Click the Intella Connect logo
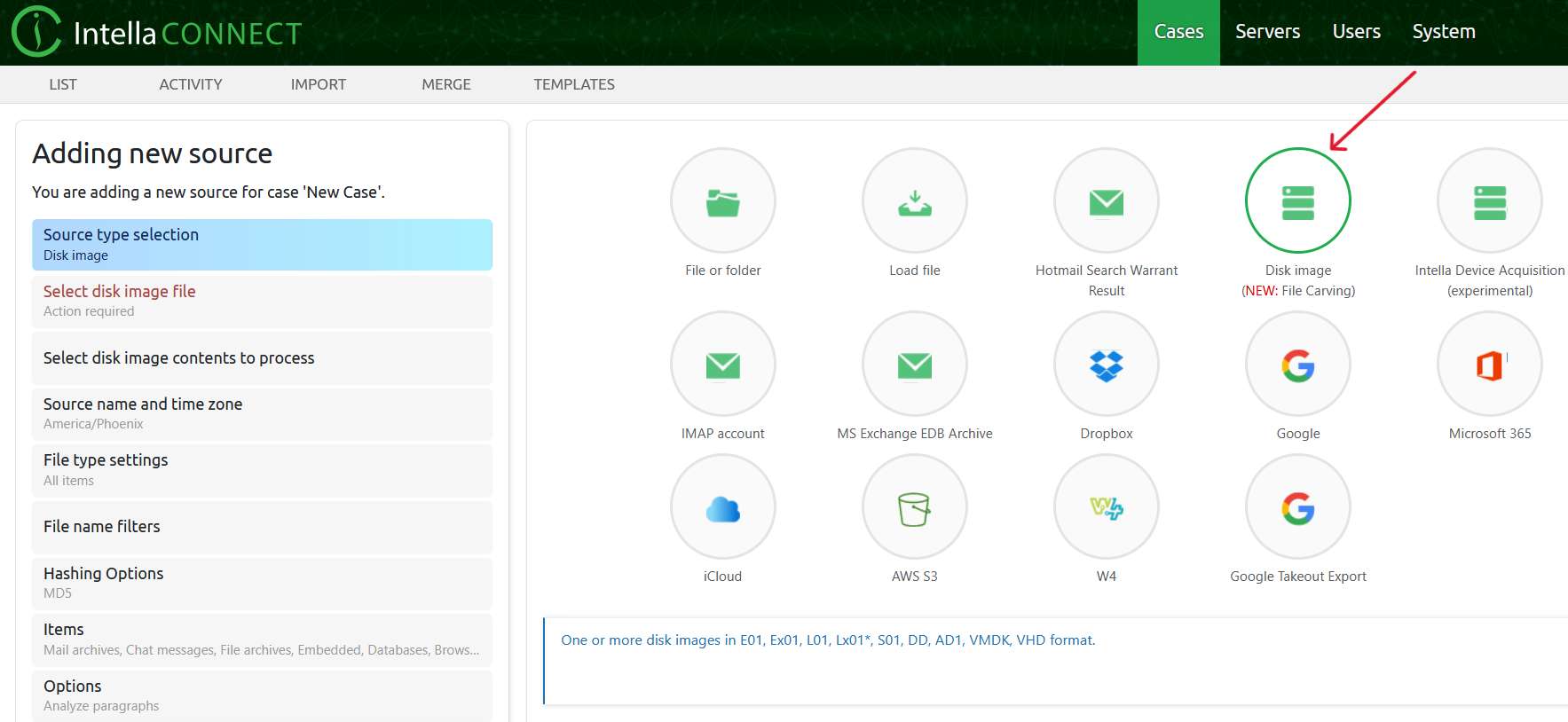Image resolution: width=1568 pixels, height=722 pixels. tap(156, 33)
